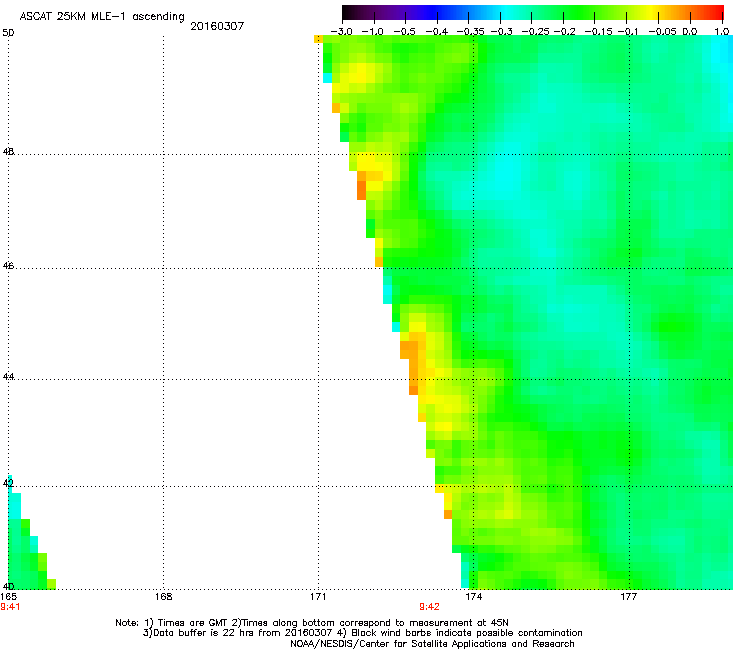This screenshot has height=650, width=740.
Task: Click the latitude label 42
Action: point(8,483)
